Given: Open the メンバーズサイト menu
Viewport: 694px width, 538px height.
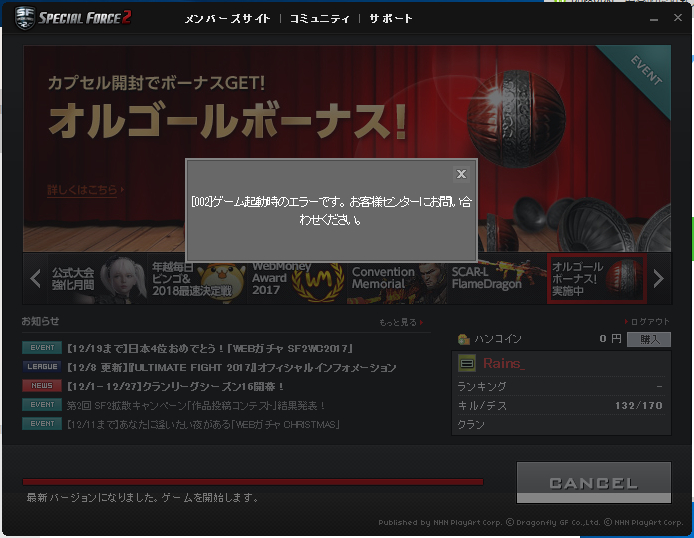Looking at the screenshot, I should [227, 19].
